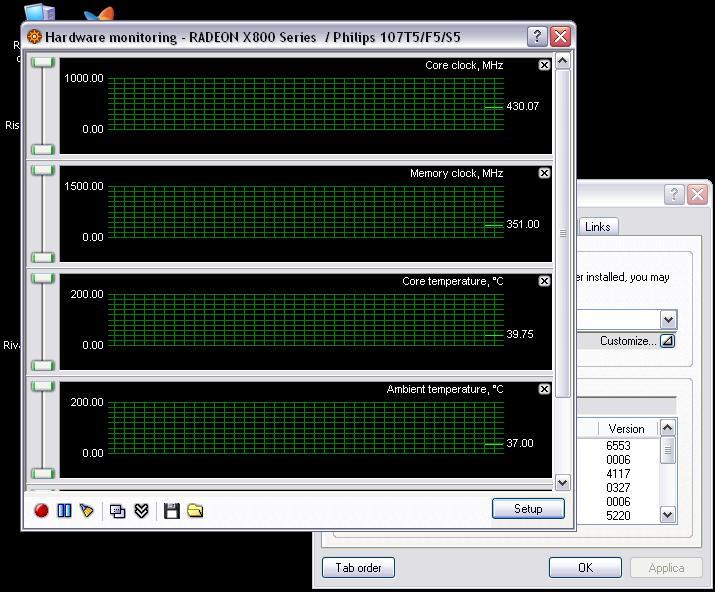This screenshot has width=715, height=592.
Task: Click the Ambient temperature value 37.00
Action: 520,443
